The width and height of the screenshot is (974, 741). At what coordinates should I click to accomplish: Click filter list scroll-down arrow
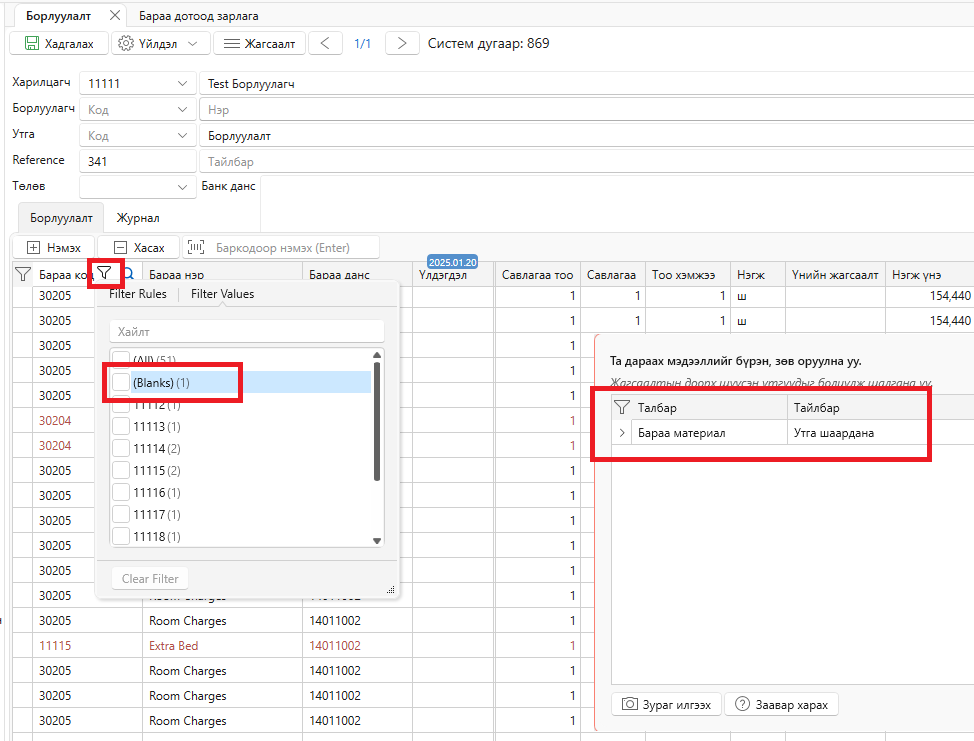click(376, 541)
